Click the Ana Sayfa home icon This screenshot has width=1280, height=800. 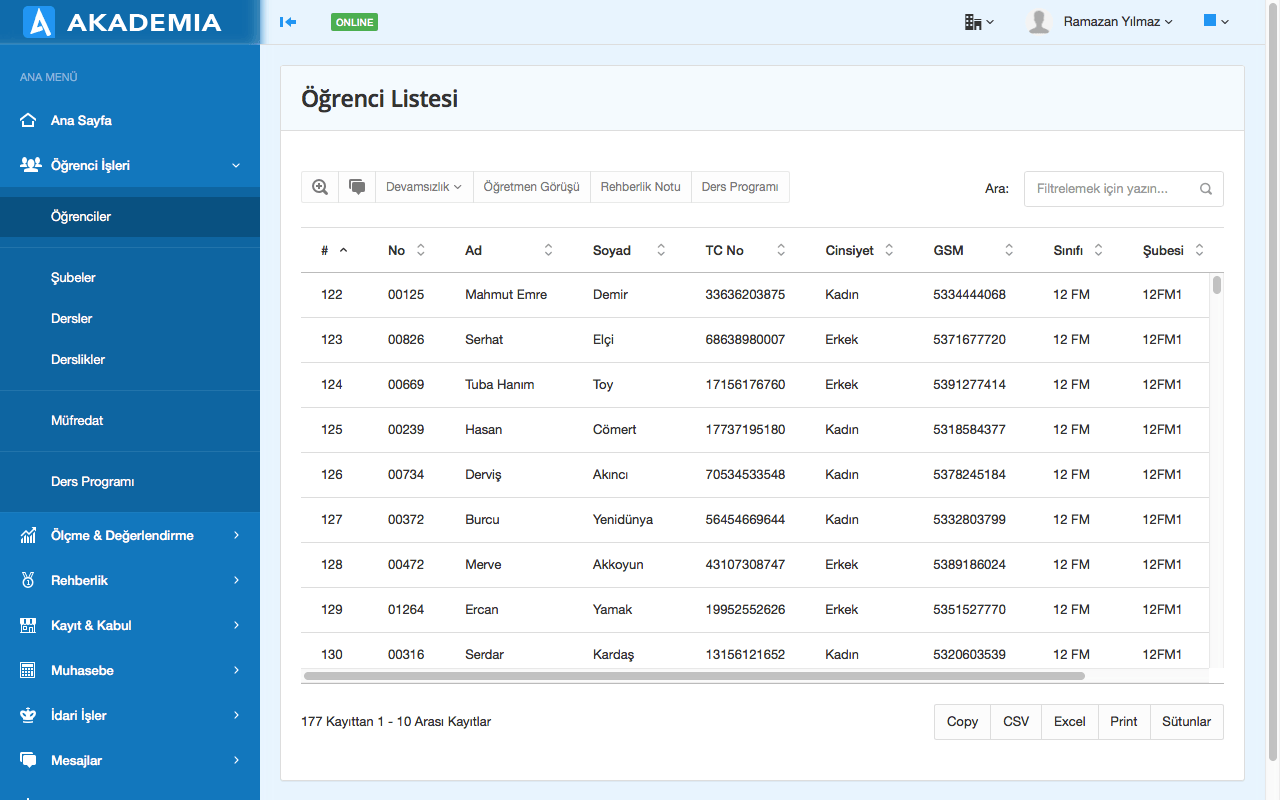tap(29, 121)
